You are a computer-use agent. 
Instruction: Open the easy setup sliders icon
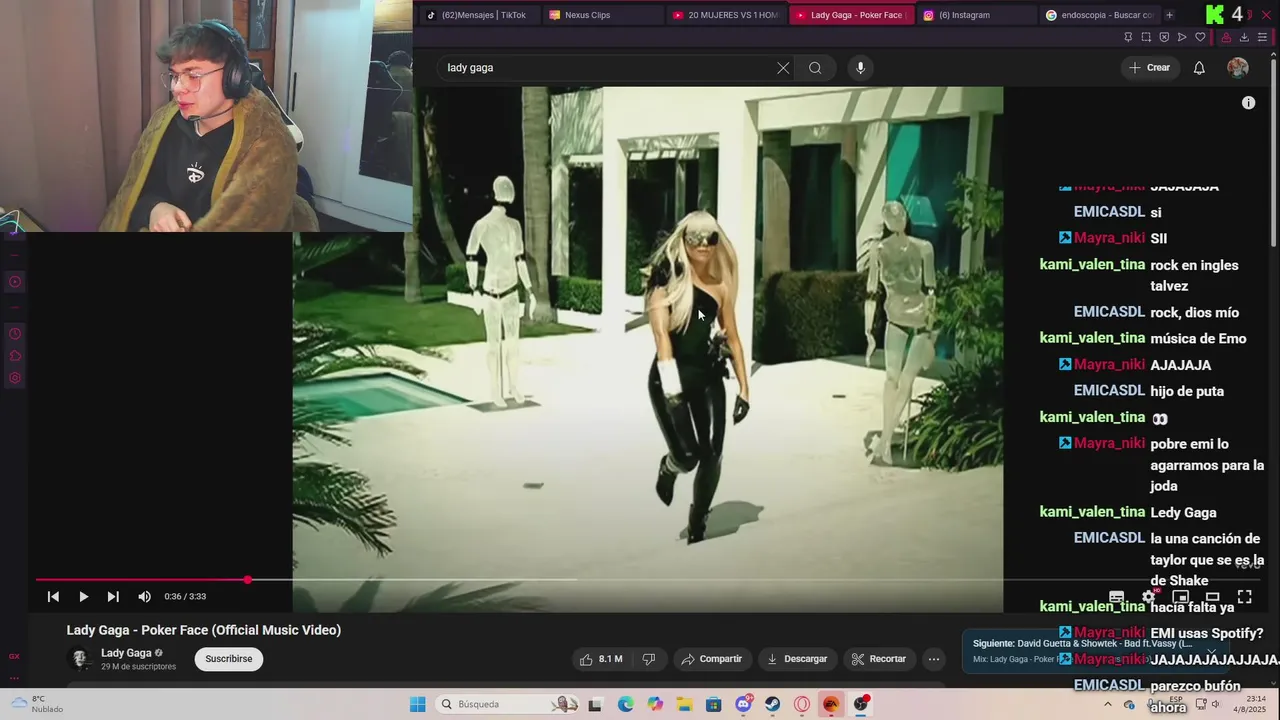pyautogui.click(x=1262, y=37)
